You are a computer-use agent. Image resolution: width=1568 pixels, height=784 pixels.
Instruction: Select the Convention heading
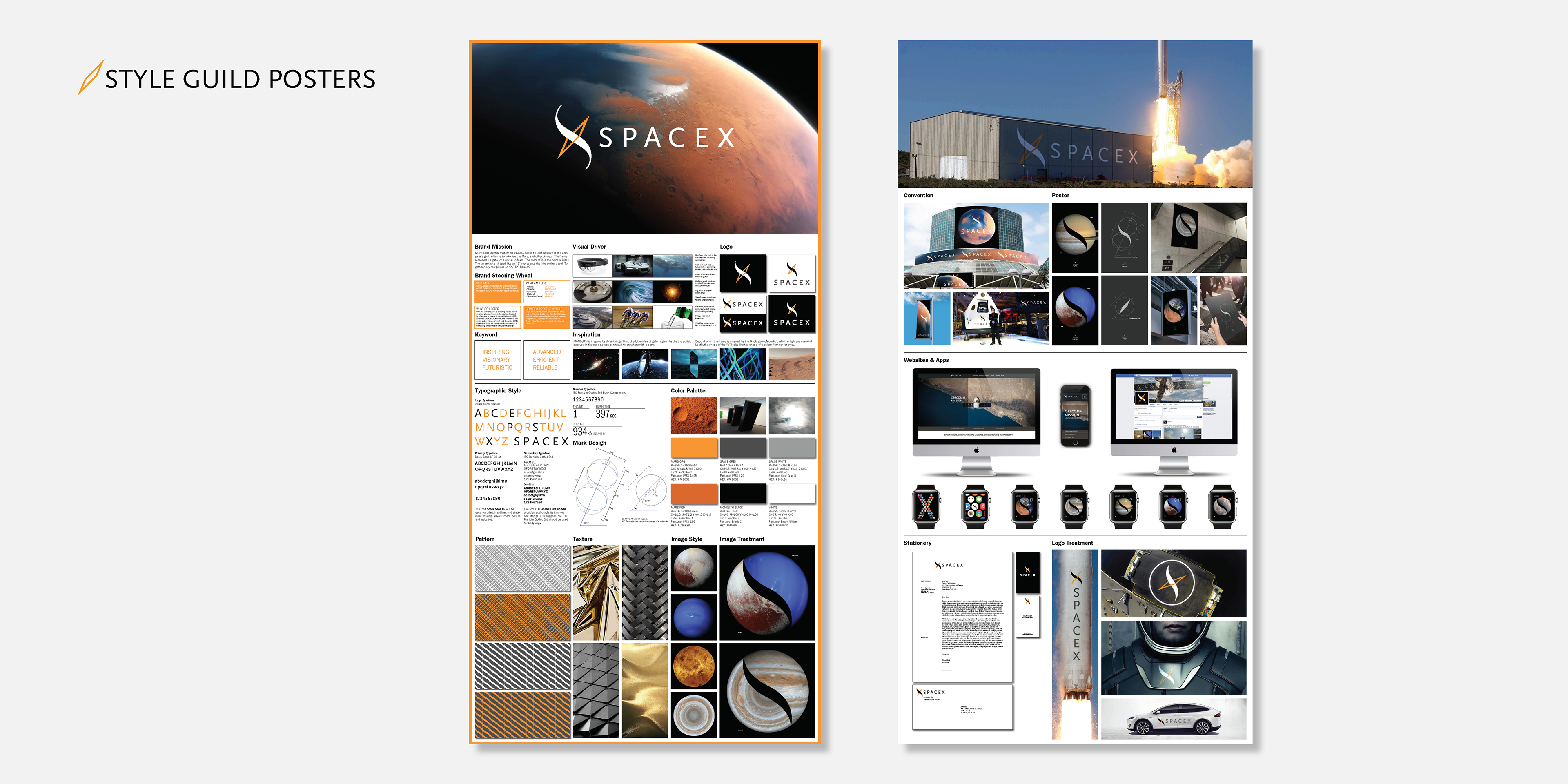918,196
